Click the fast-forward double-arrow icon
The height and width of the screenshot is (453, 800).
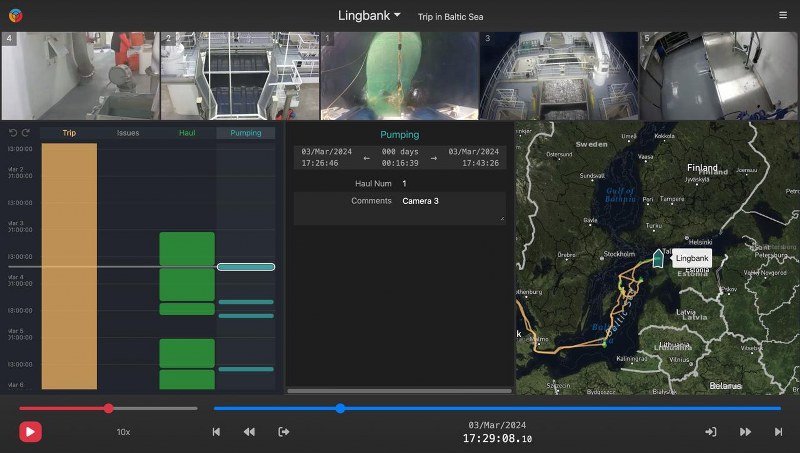pyautogui.click(x=745, y=432)
